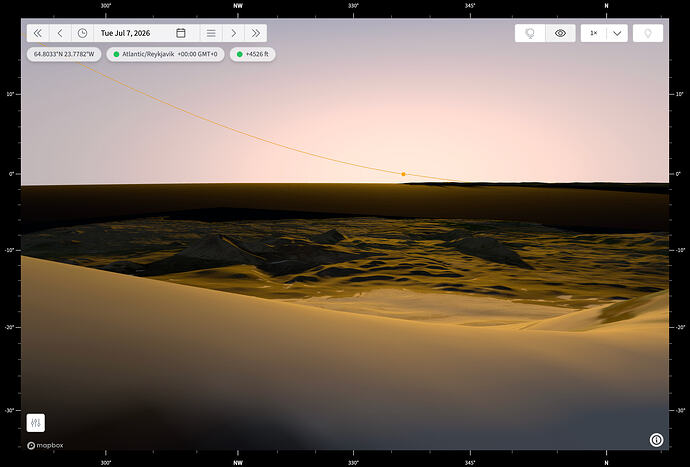
Task: Jump forward with the double right chevron
Action: pos(256,33)
